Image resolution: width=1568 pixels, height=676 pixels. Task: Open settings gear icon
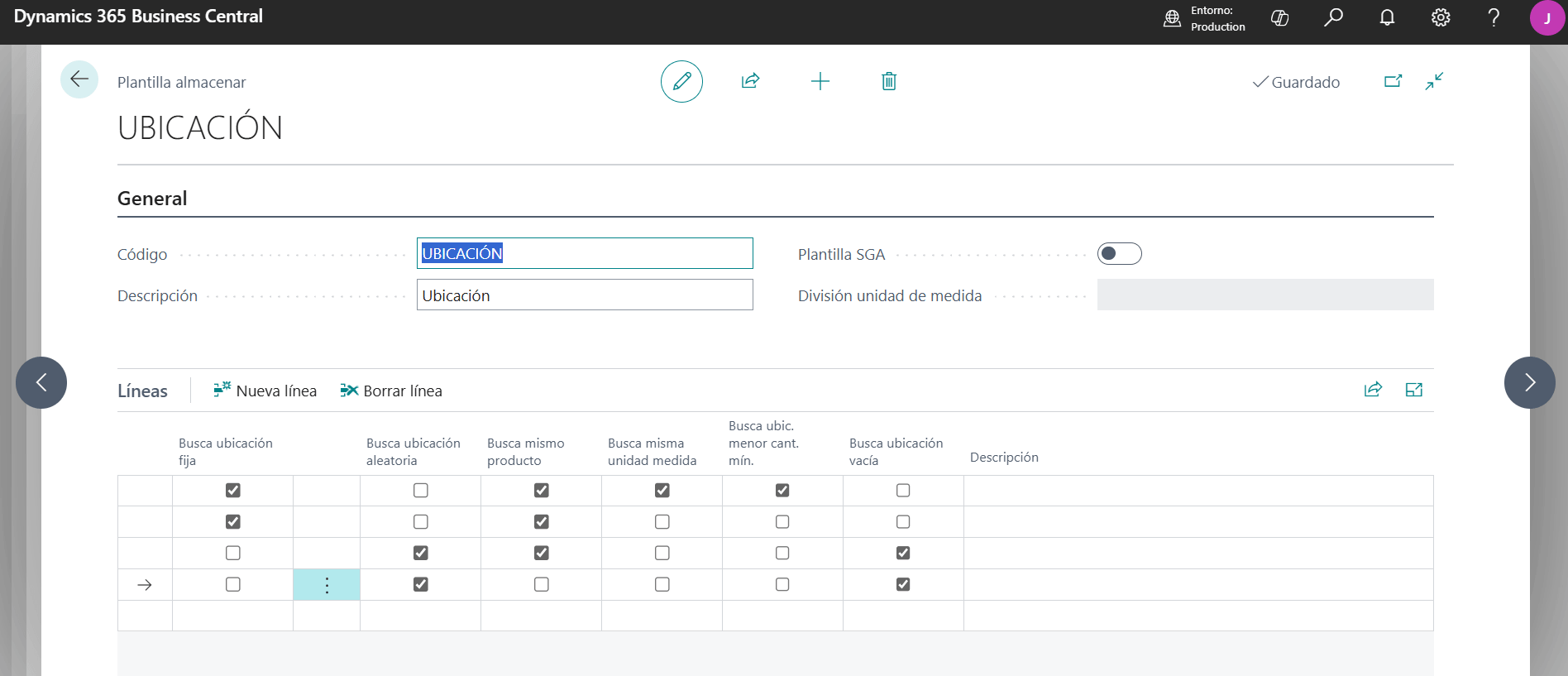1441,17
